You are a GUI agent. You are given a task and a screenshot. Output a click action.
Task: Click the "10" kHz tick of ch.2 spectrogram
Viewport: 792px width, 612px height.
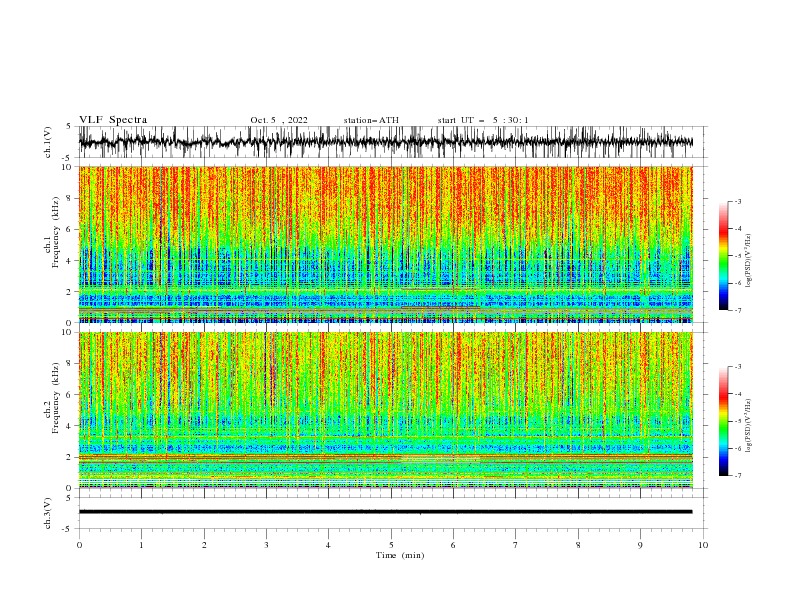click(69, 332)
